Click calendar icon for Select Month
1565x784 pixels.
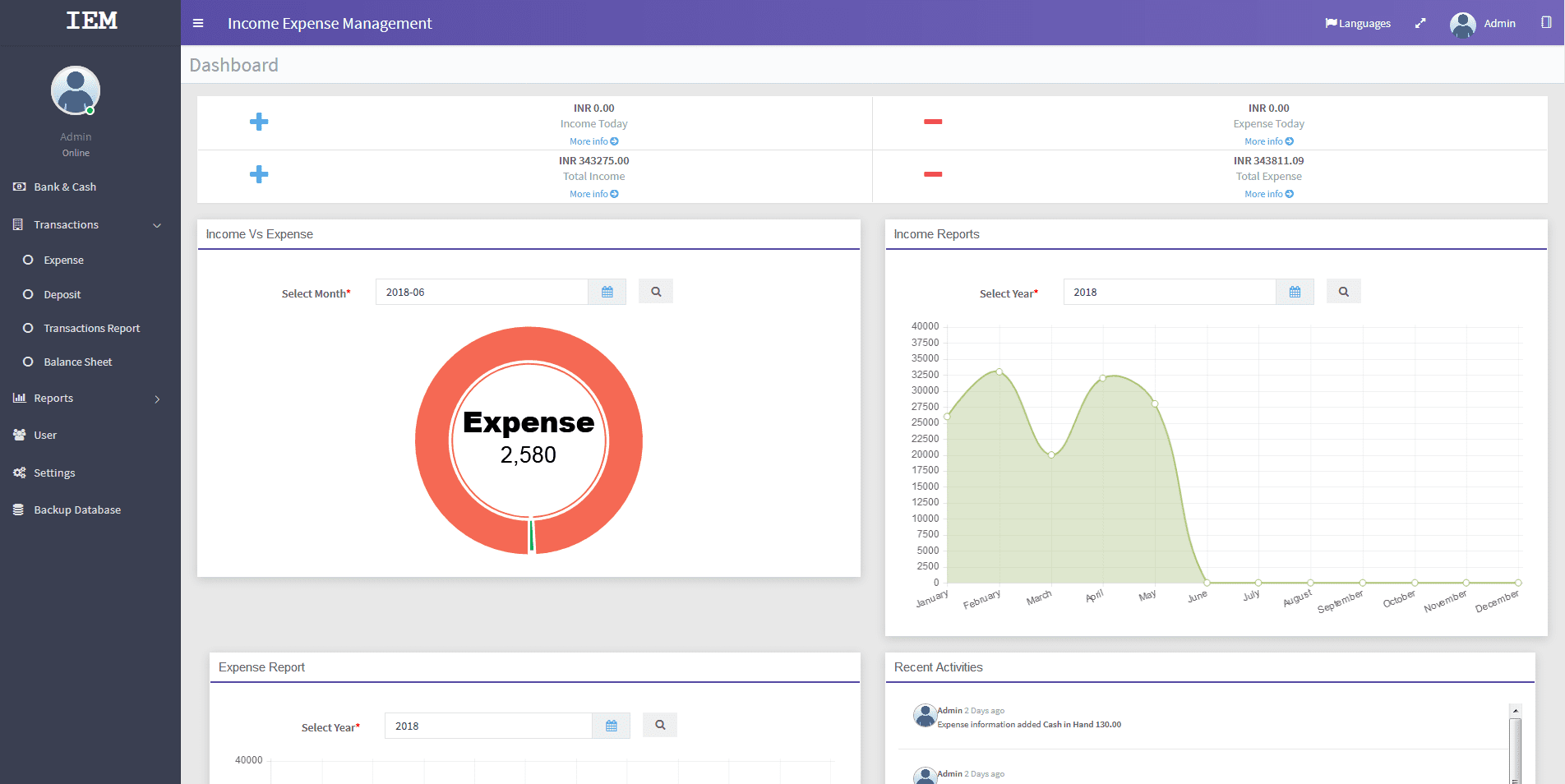pos(607,292)
